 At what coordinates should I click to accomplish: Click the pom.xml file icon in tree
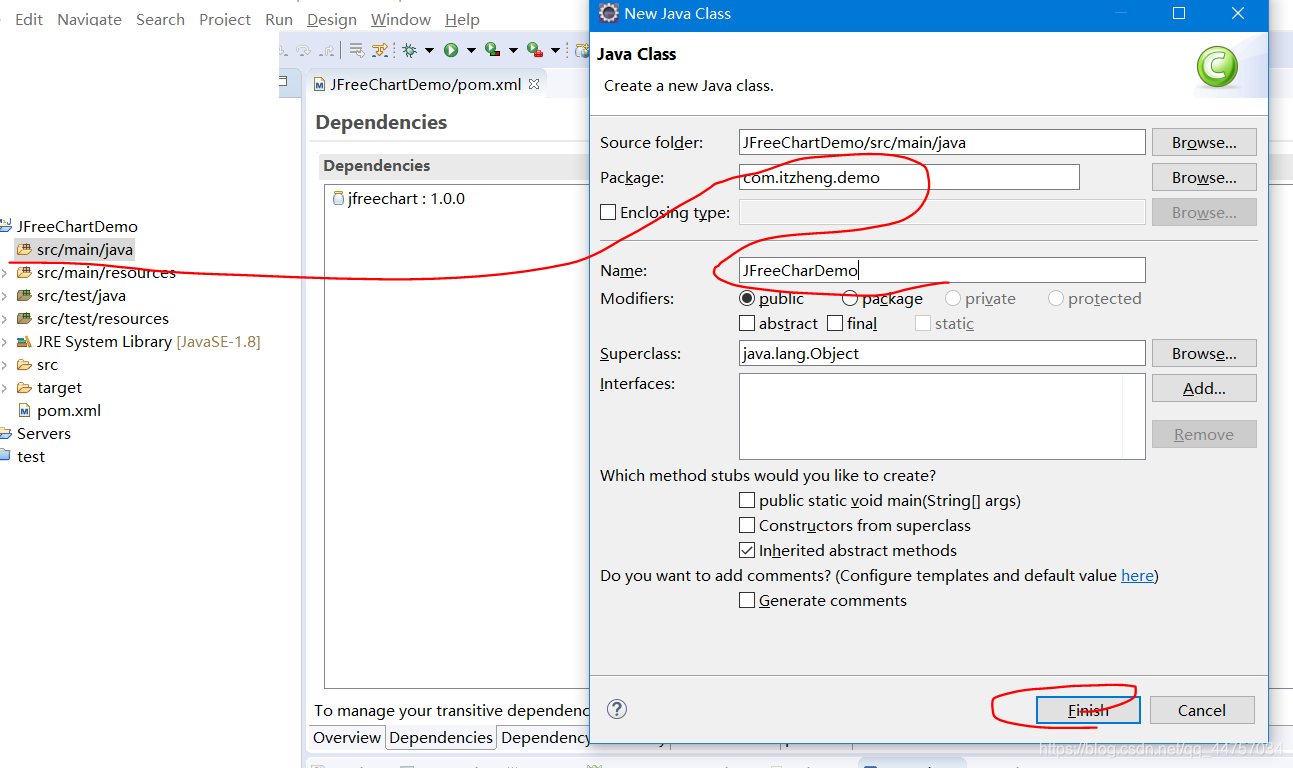(24, 410)
